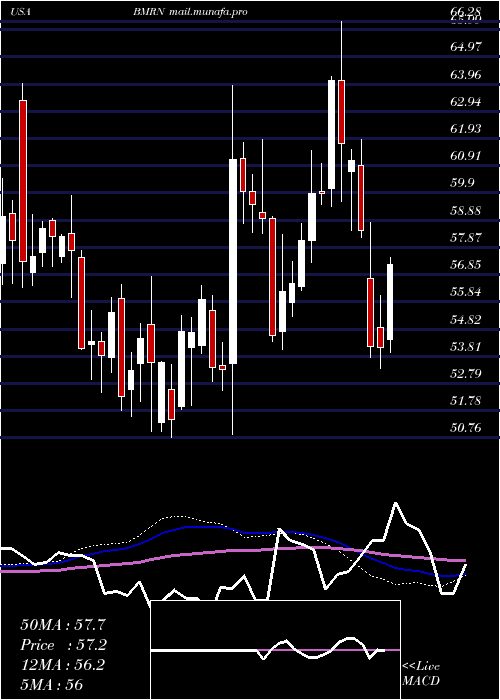Click the 58.88 price axis label

[466, 210]
